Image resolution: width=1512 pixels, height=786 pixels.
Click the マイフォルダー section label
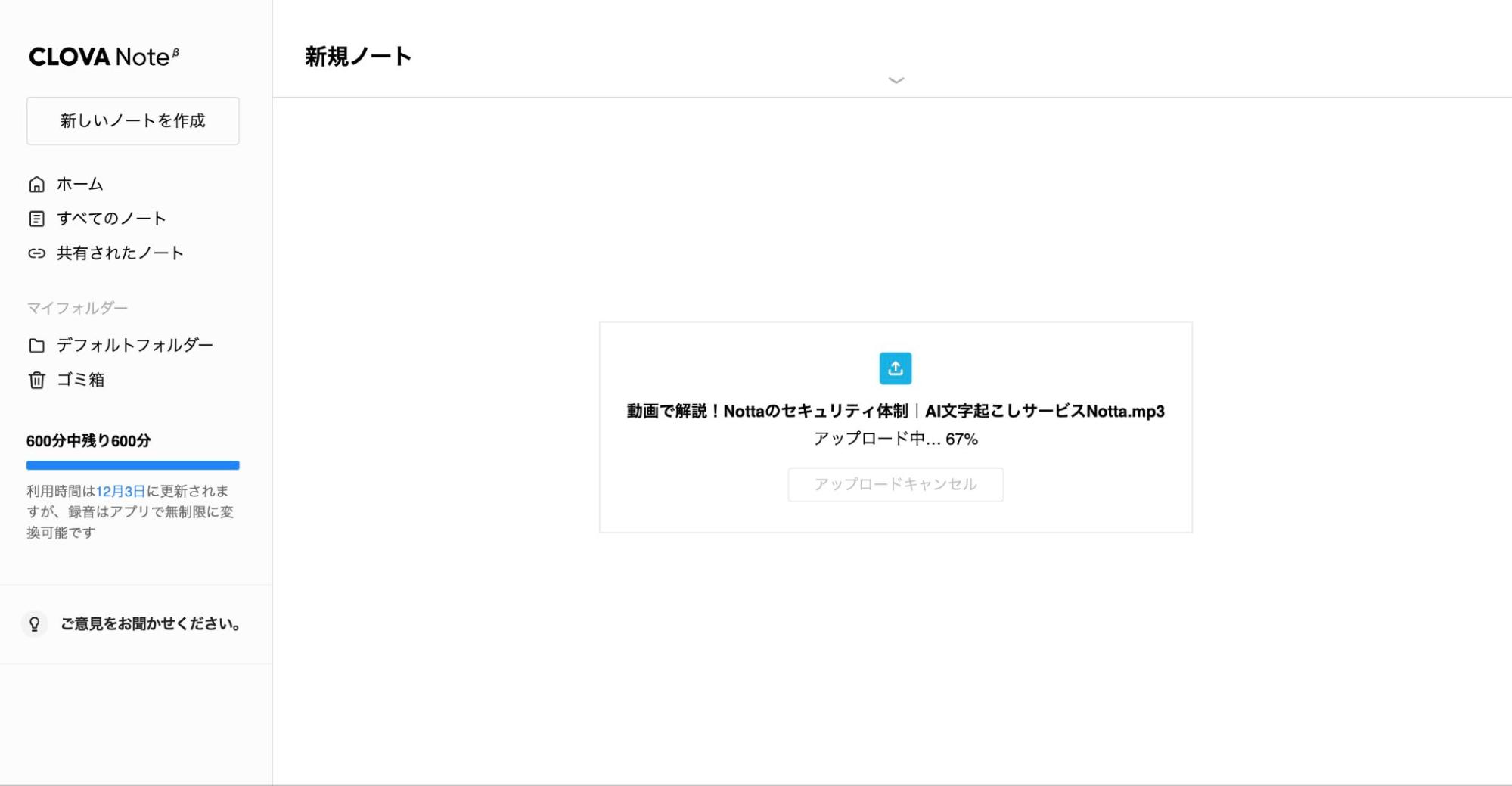[x=77, y=308]
